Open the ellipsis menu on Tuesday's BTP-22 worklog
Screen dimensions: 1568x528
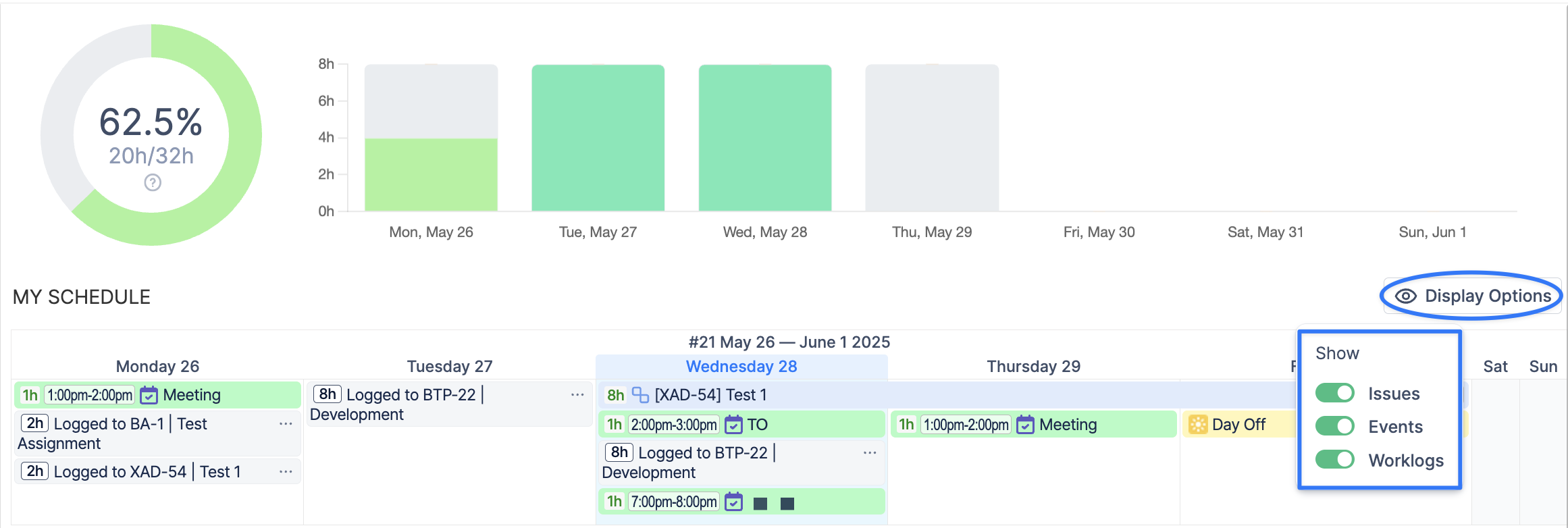click(x=577, y=395)
